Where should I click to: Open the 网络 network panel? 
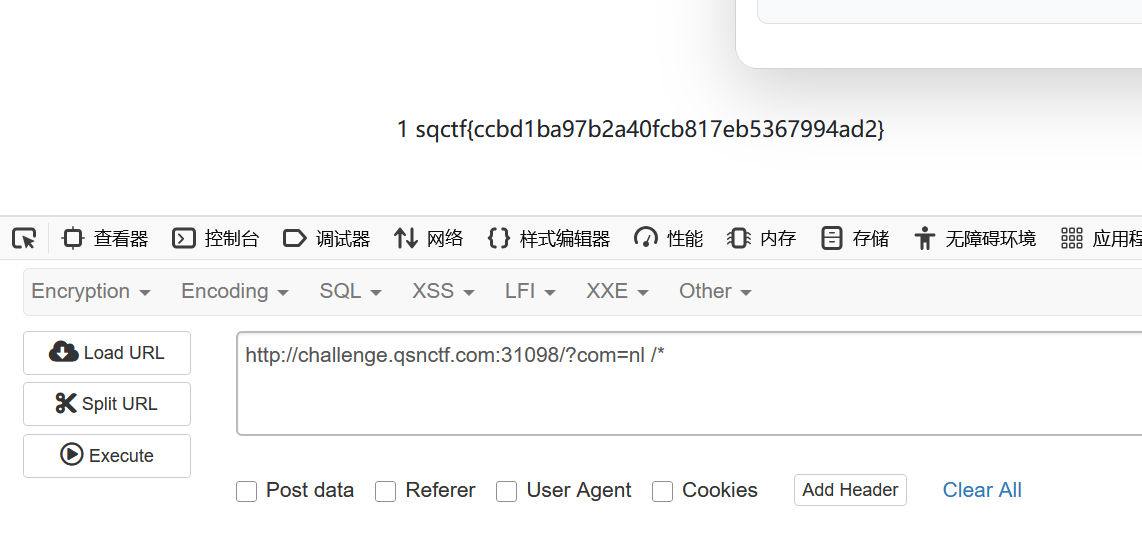(x=428, y=238)
